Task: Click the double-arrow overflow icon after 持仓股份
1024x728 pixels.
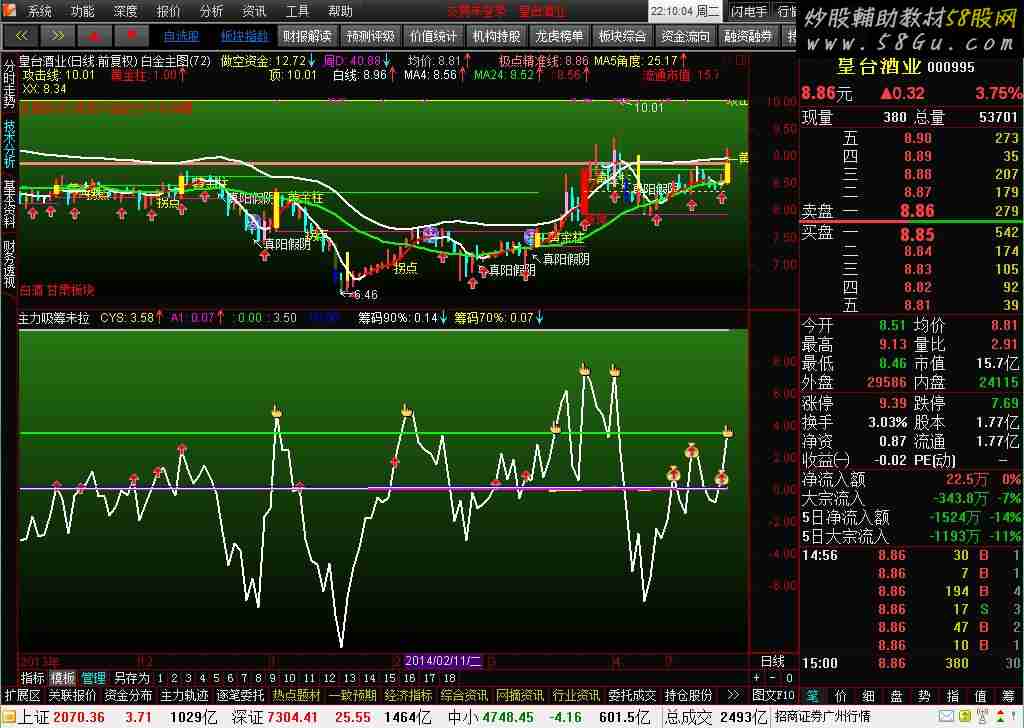Action: [733, 695]
